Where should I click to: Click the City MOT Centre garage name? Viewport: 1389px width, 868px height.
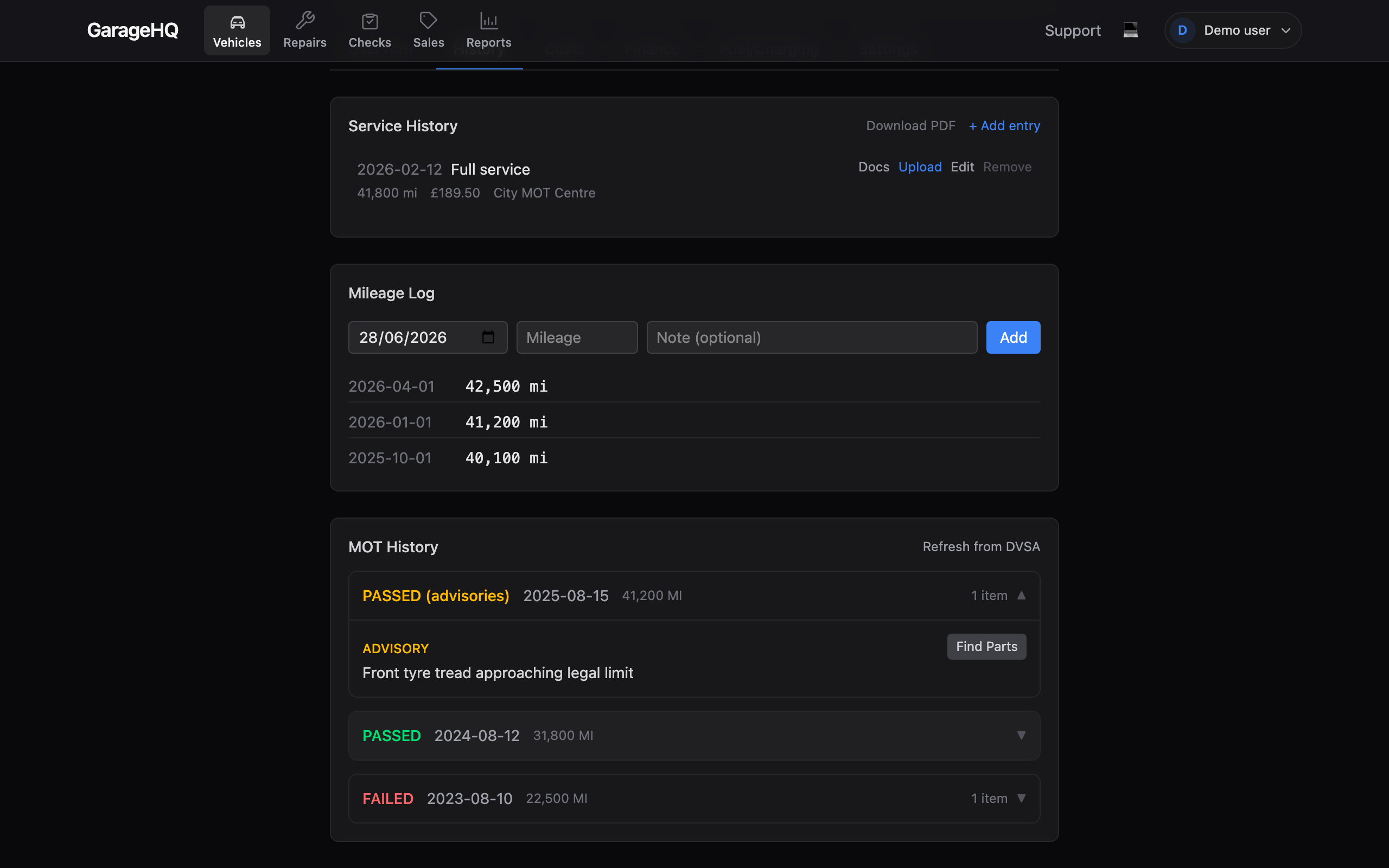(544, 193)
